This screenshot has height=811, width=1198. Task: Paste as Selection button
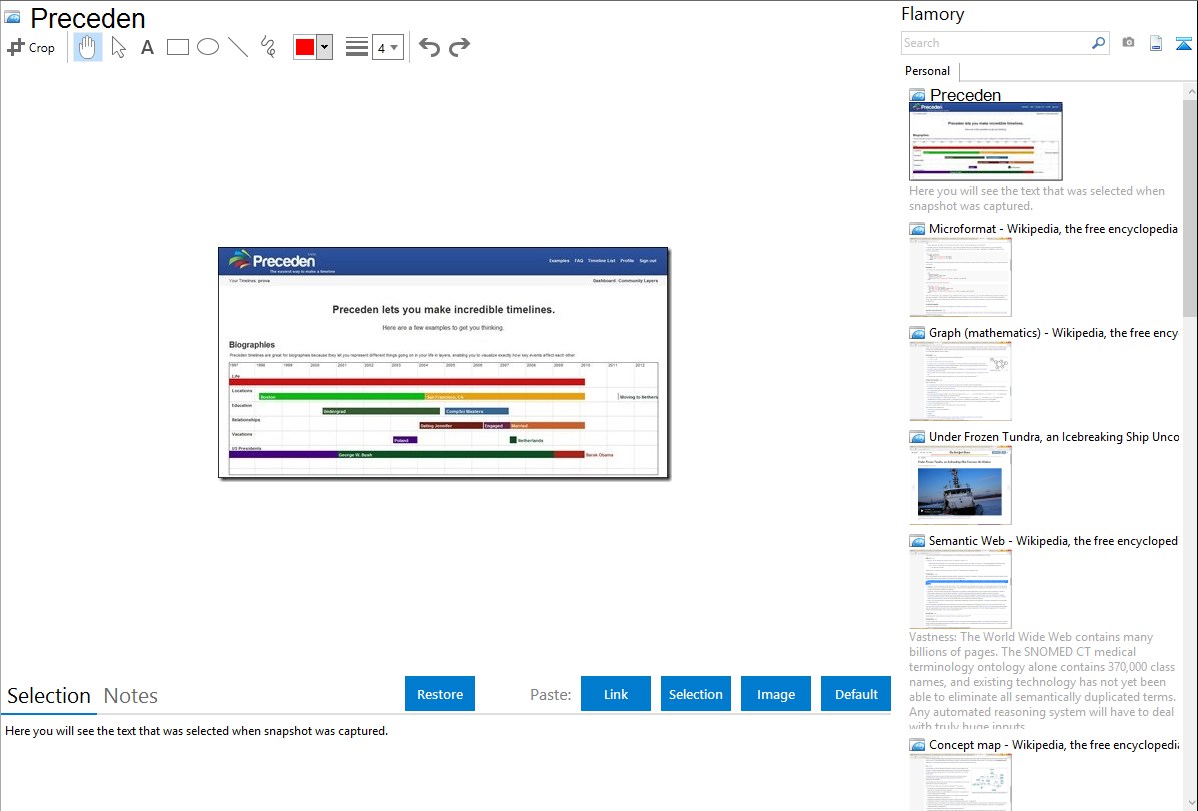click(x=695, y=694)
